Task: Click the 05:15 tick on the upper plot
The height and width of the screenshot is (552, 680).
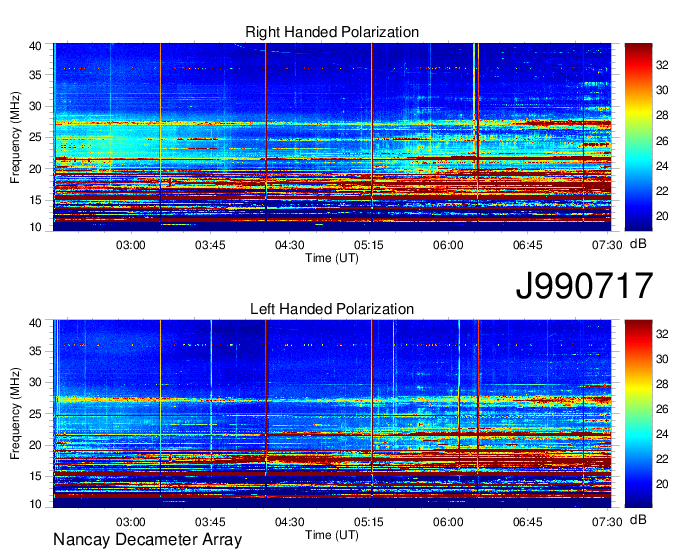Action: [x=369, y=245]
